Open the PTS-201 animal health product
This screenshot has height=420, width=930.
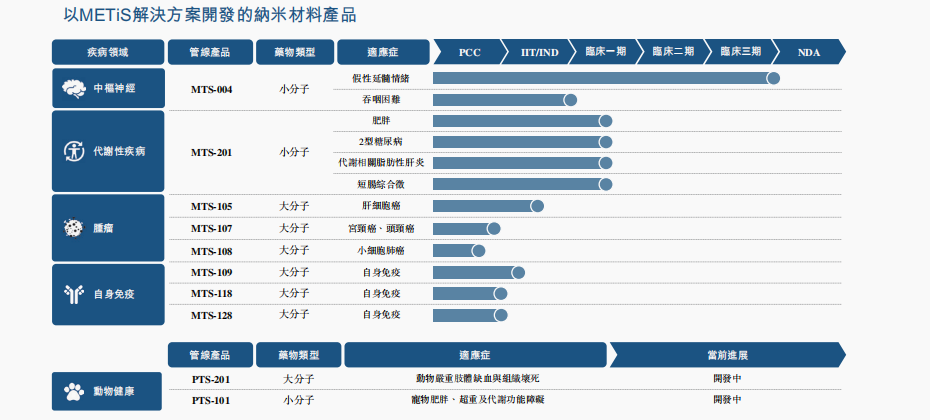click(x=211, y=379)
